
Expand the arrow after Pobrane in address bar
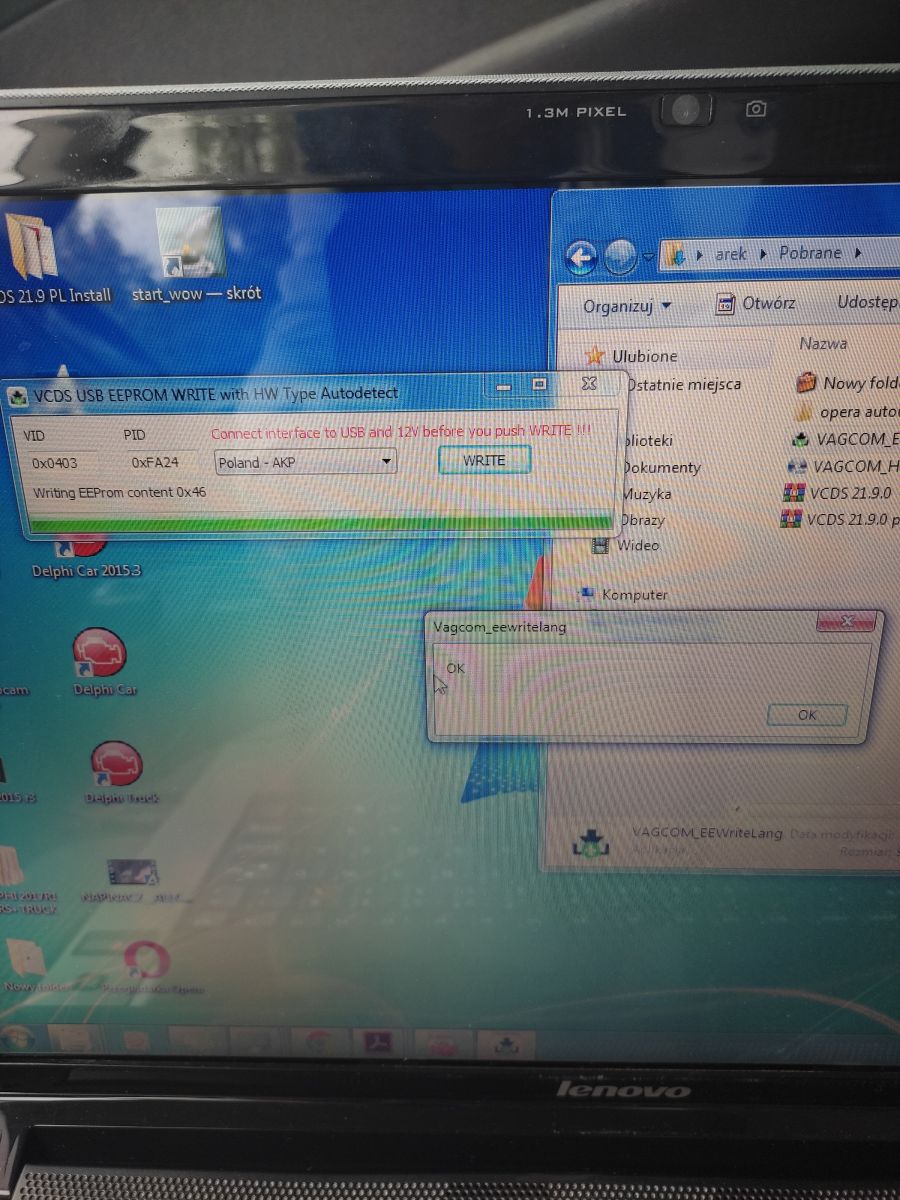tap(858, 254)
